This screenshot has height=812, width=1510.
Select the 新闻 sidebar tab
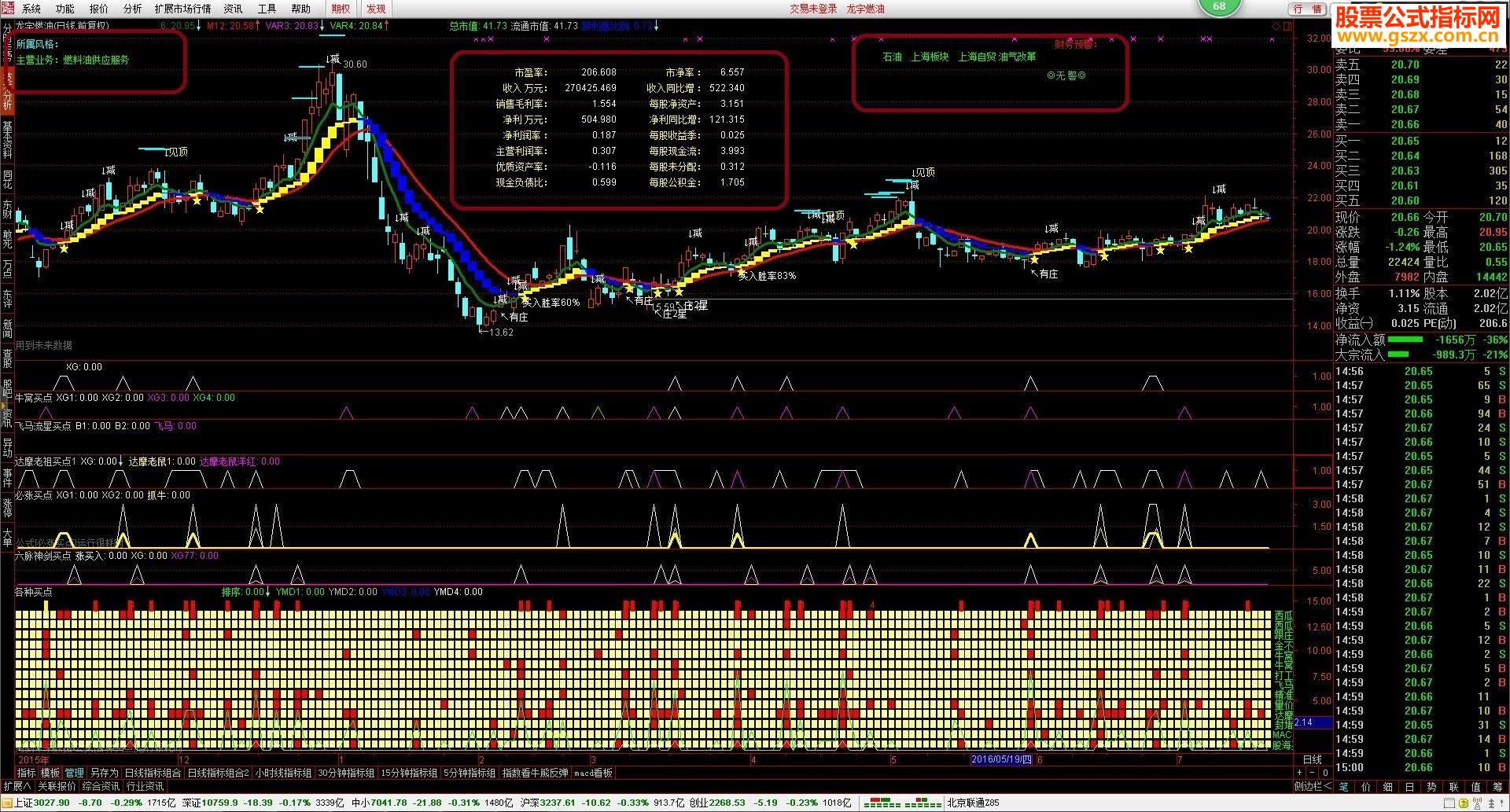pos(8,328)
